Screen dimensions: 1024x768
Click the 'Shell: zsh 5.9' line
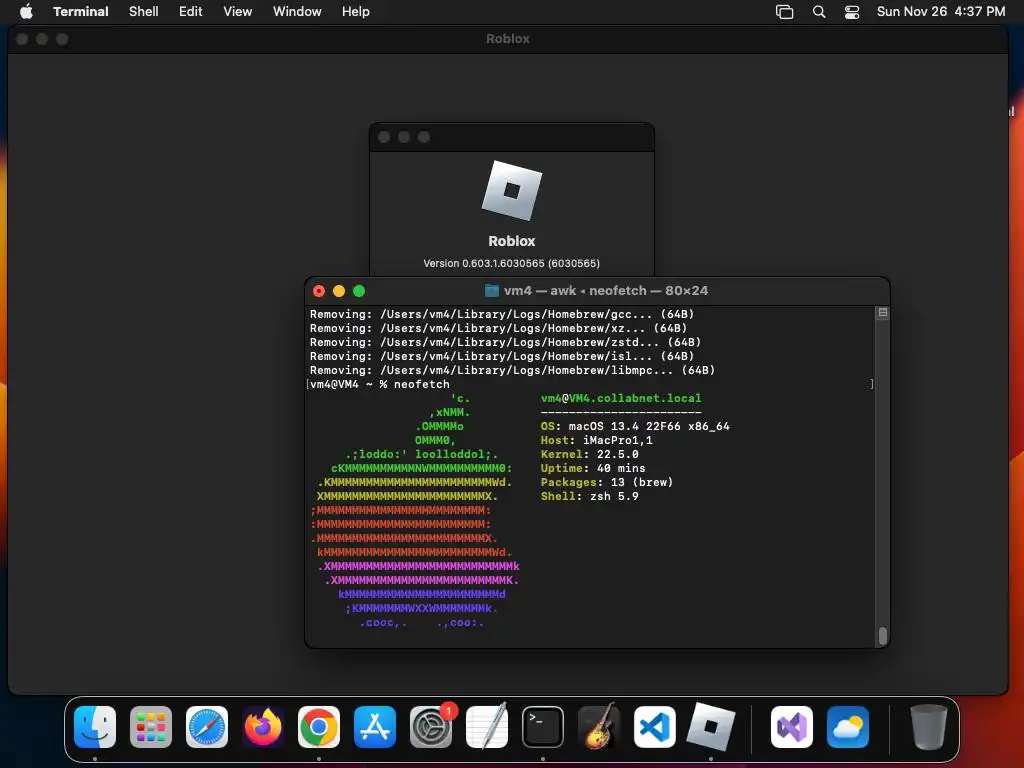tap(590, 496)
